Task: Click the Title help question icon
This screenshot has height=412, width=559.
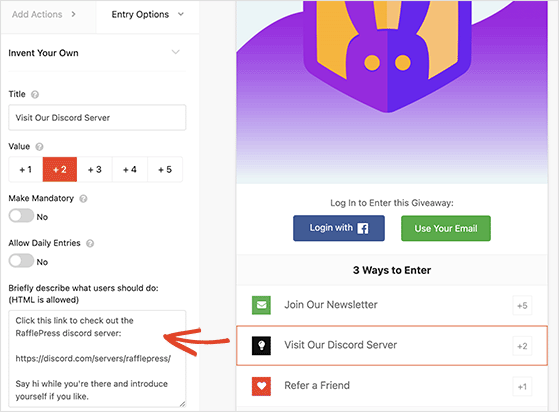Action: click(35, 94)
